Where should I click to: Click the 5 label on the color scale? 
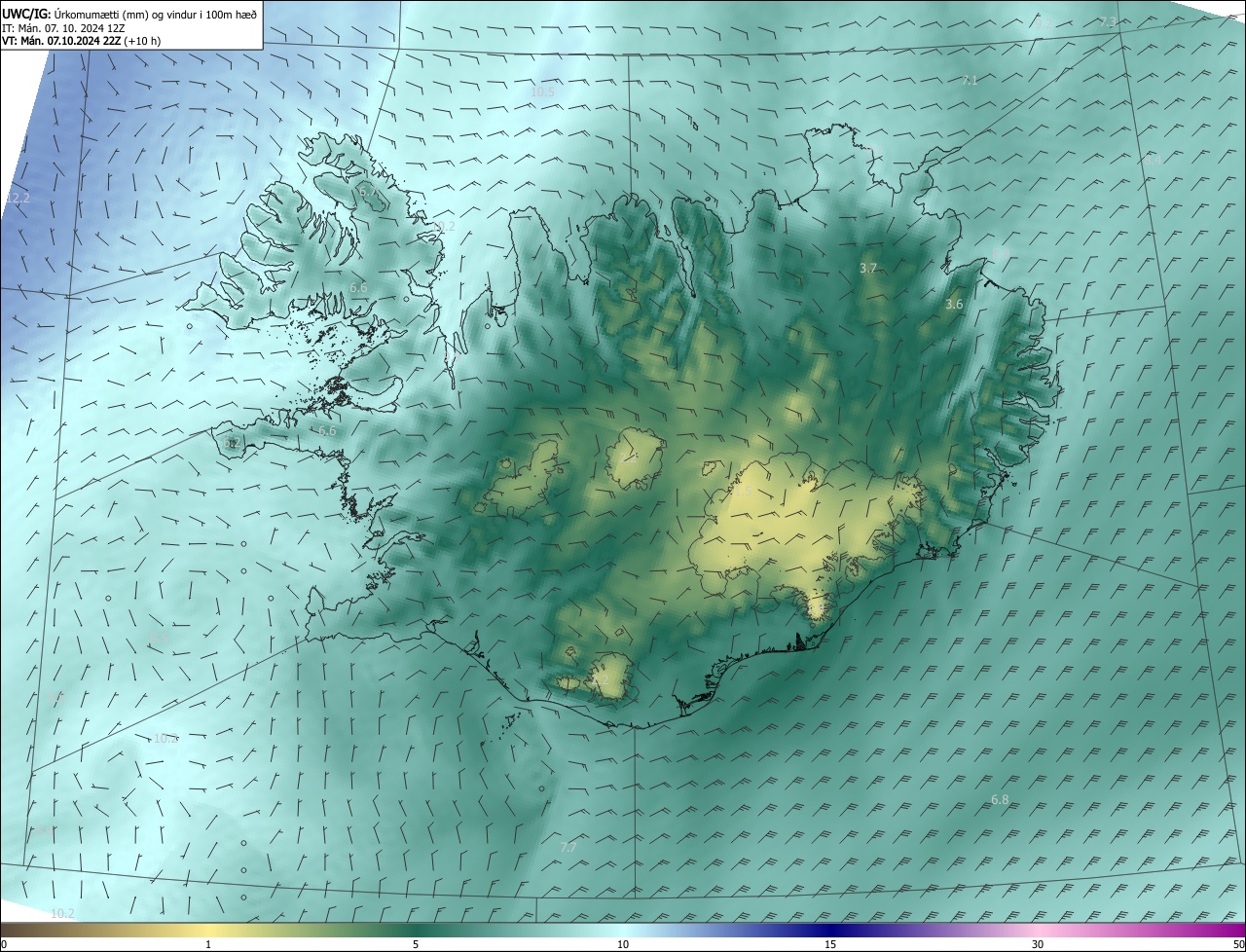click(x=416, y=945)
